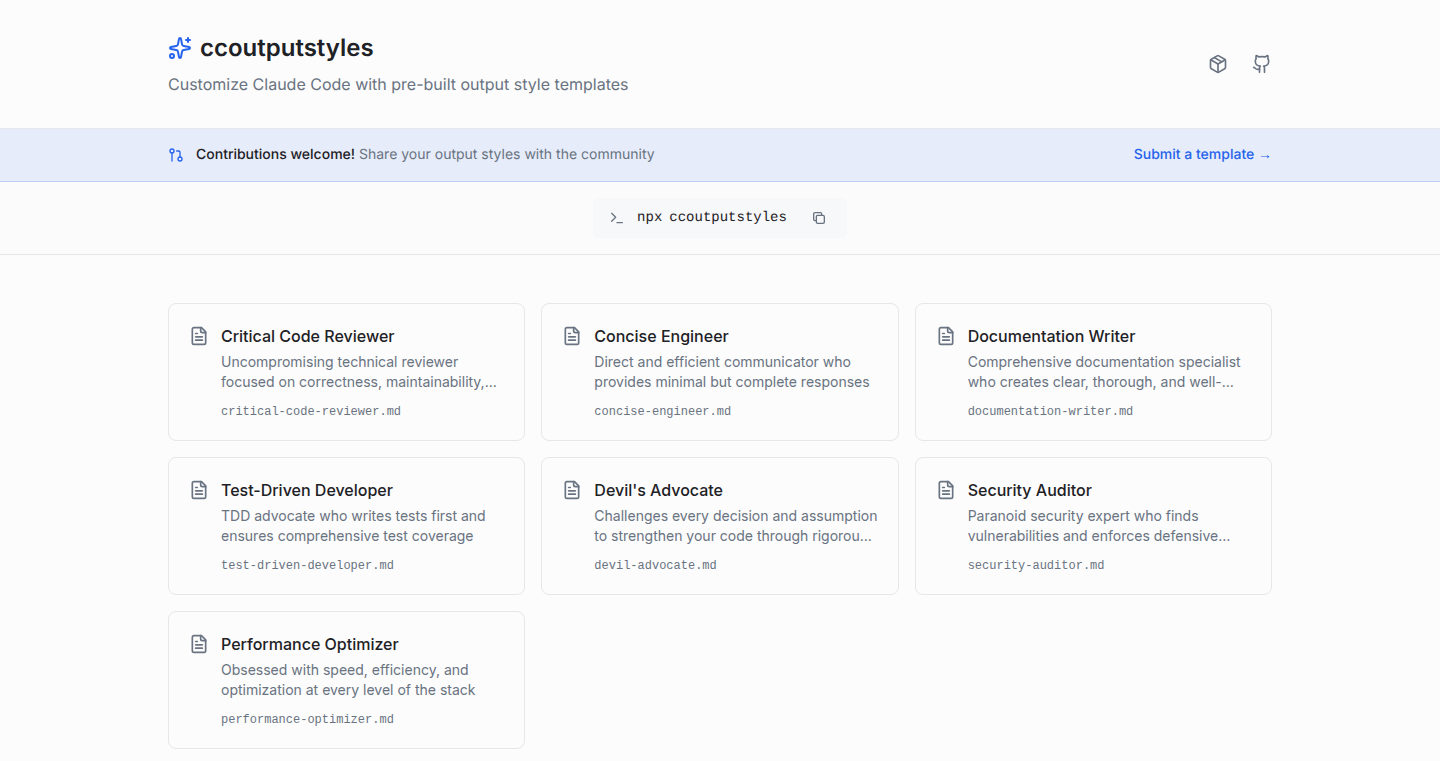Open the GitHub repository icon
1440x761 pixels.
[1262, 64]
